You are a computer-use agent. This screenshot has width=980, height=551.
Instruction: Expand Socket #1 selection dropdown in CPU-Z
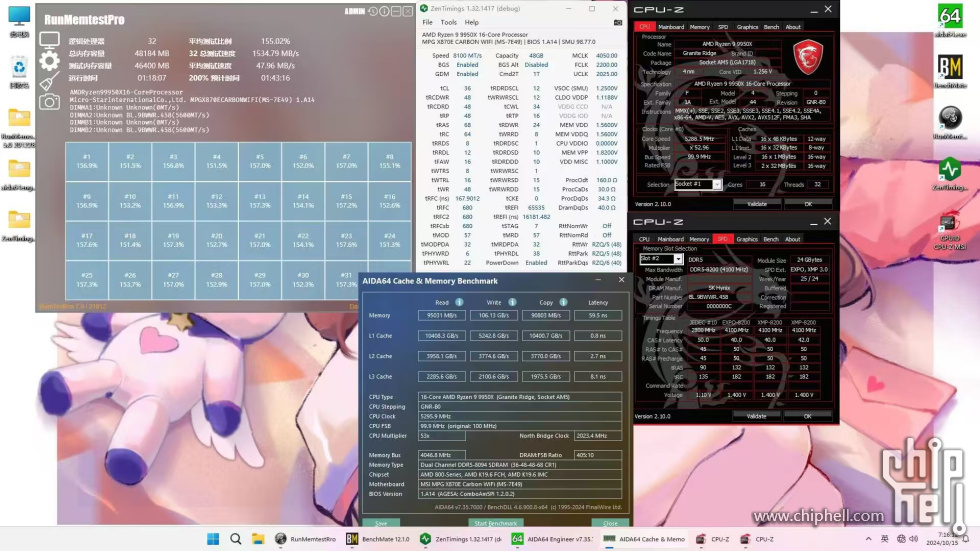[717, 184]
